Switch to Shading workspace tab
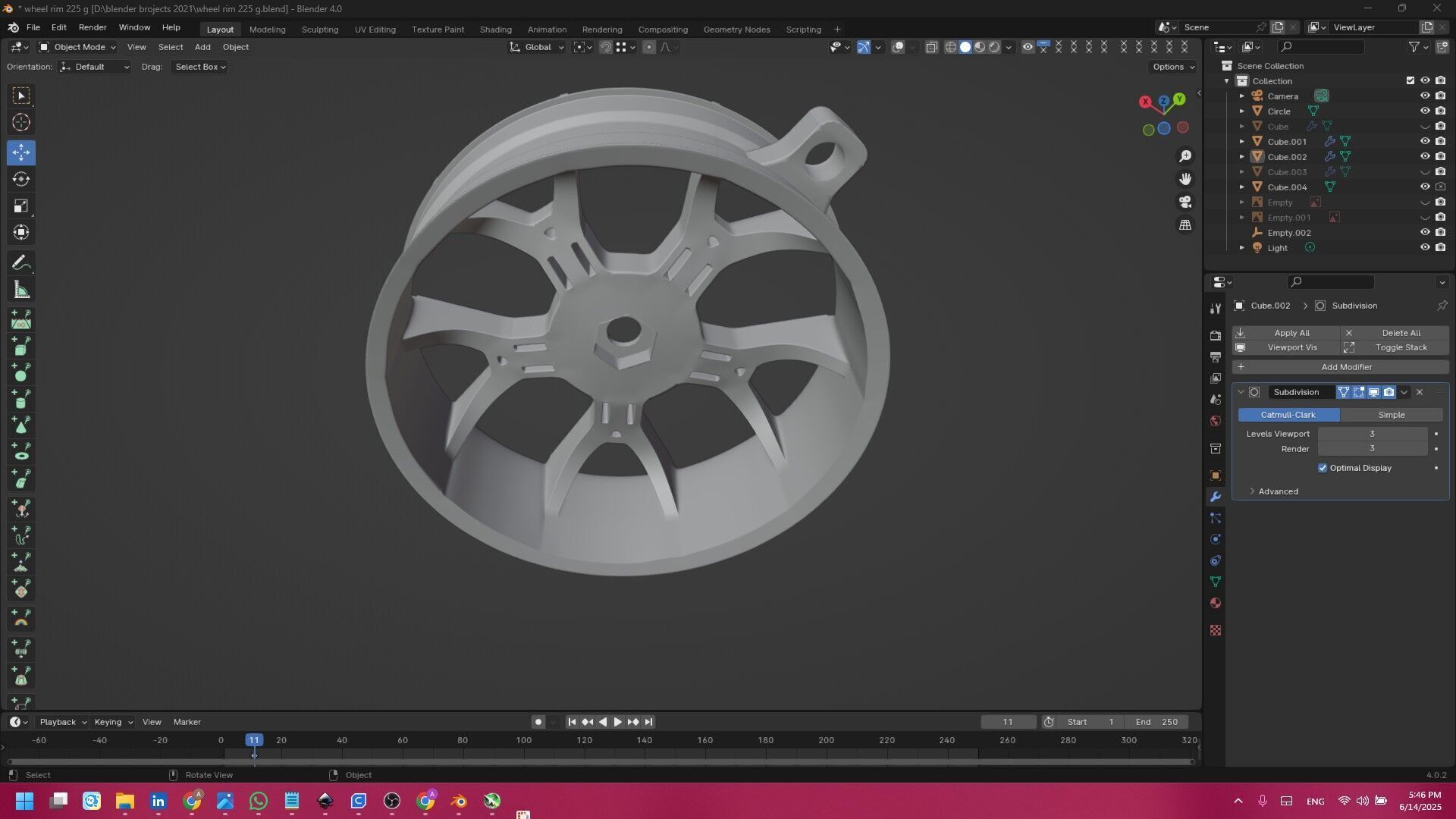Image resolution: width=1456 pixels, height=819 pixels. 496,30
